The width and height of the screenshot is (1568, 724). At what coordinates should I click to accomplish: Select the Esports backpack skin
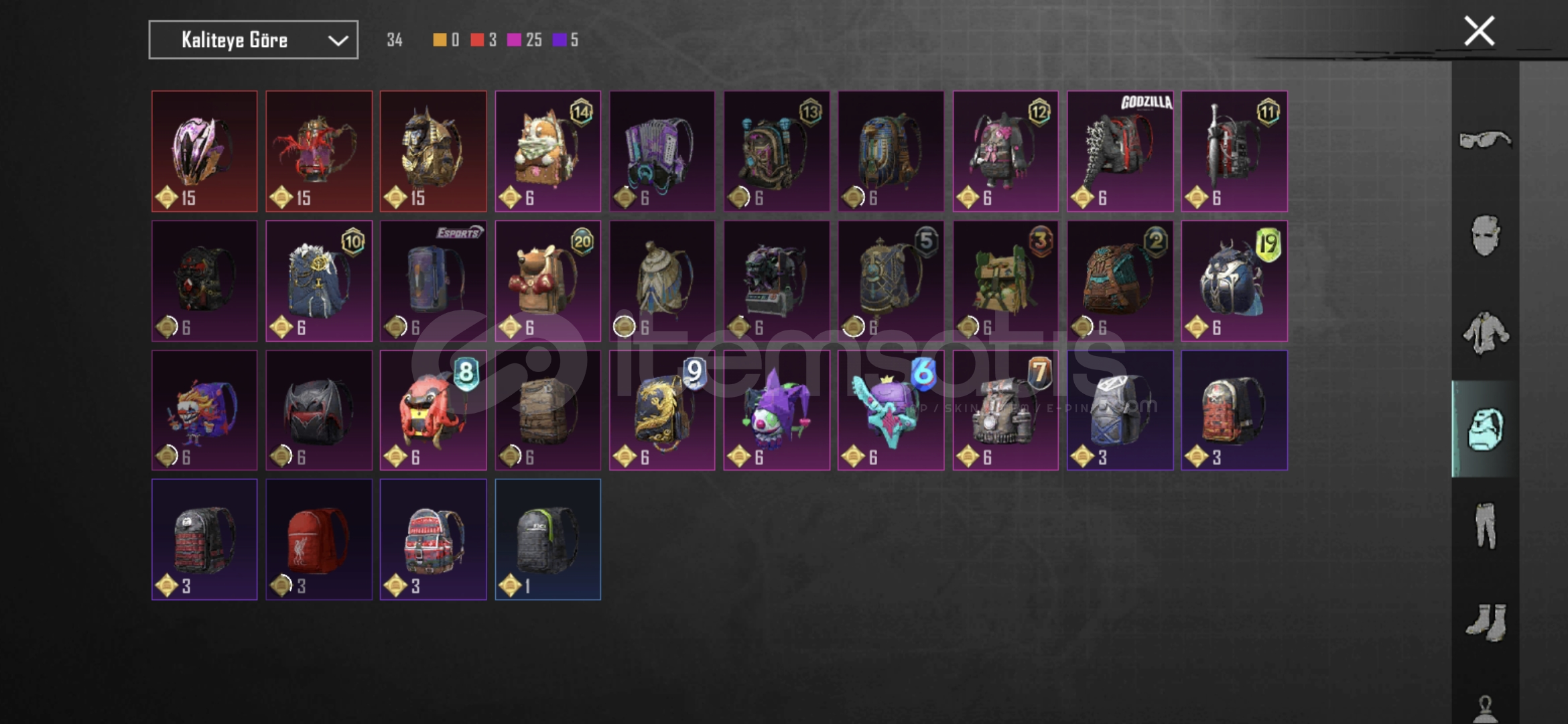433,281
